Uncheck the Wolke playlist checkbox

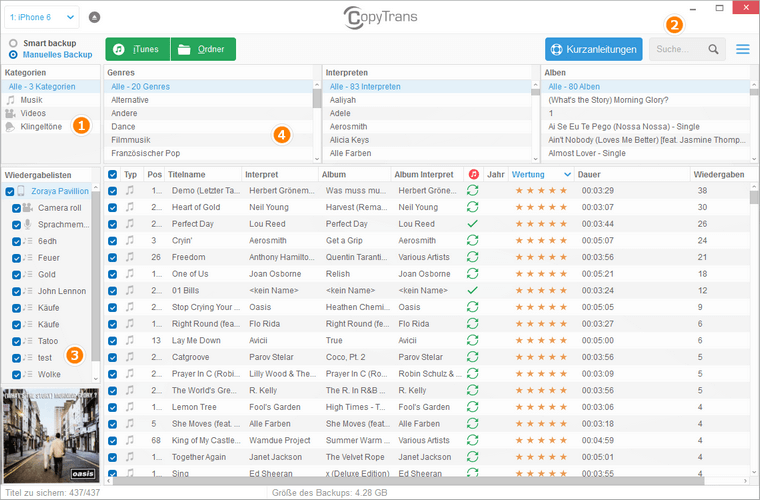point(16,375)
